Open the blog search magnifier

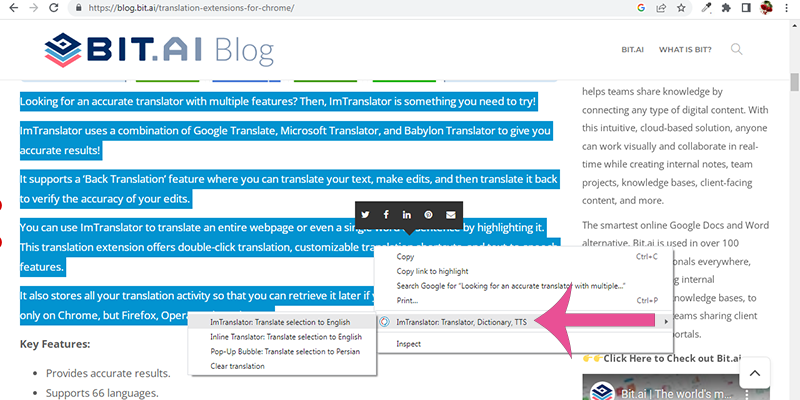737,49
